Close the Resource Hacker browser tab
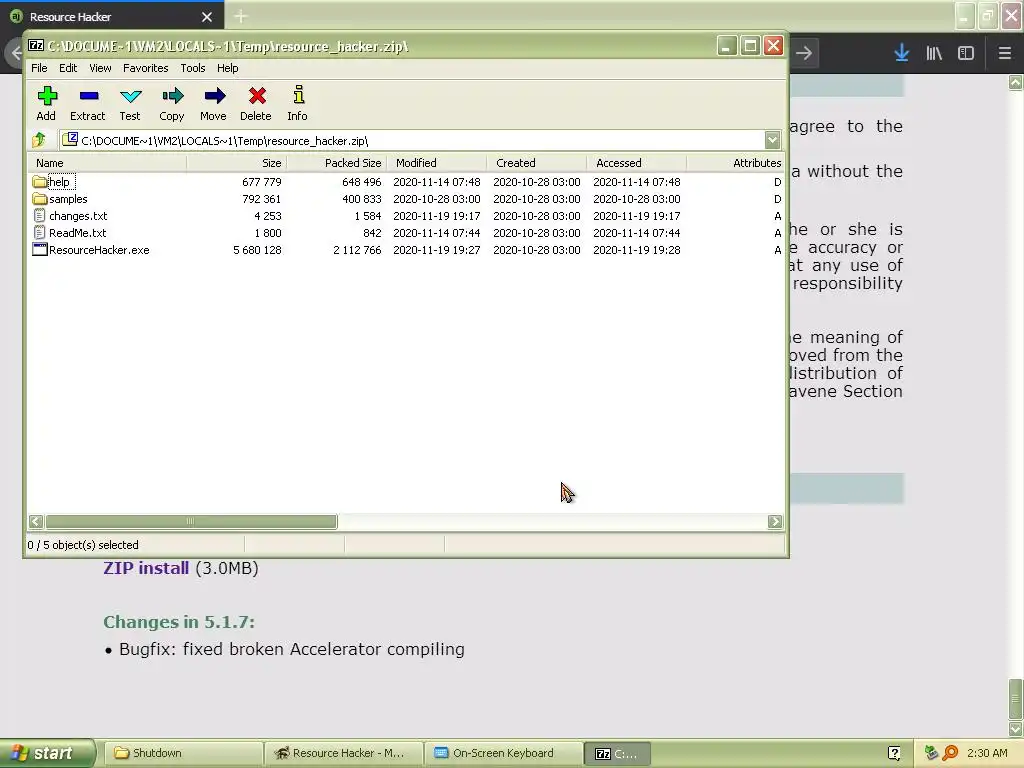 [x=206, y=17]
